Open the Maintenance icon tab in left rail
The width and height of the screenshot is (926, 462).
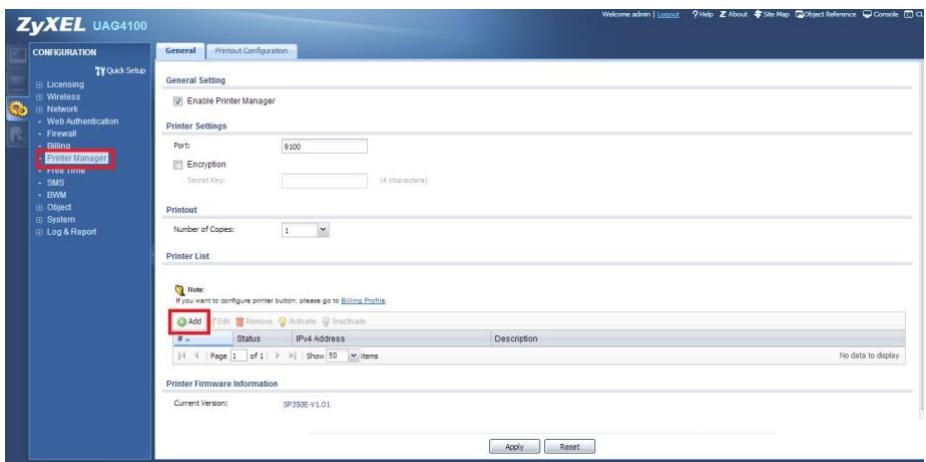coord(17,136)
